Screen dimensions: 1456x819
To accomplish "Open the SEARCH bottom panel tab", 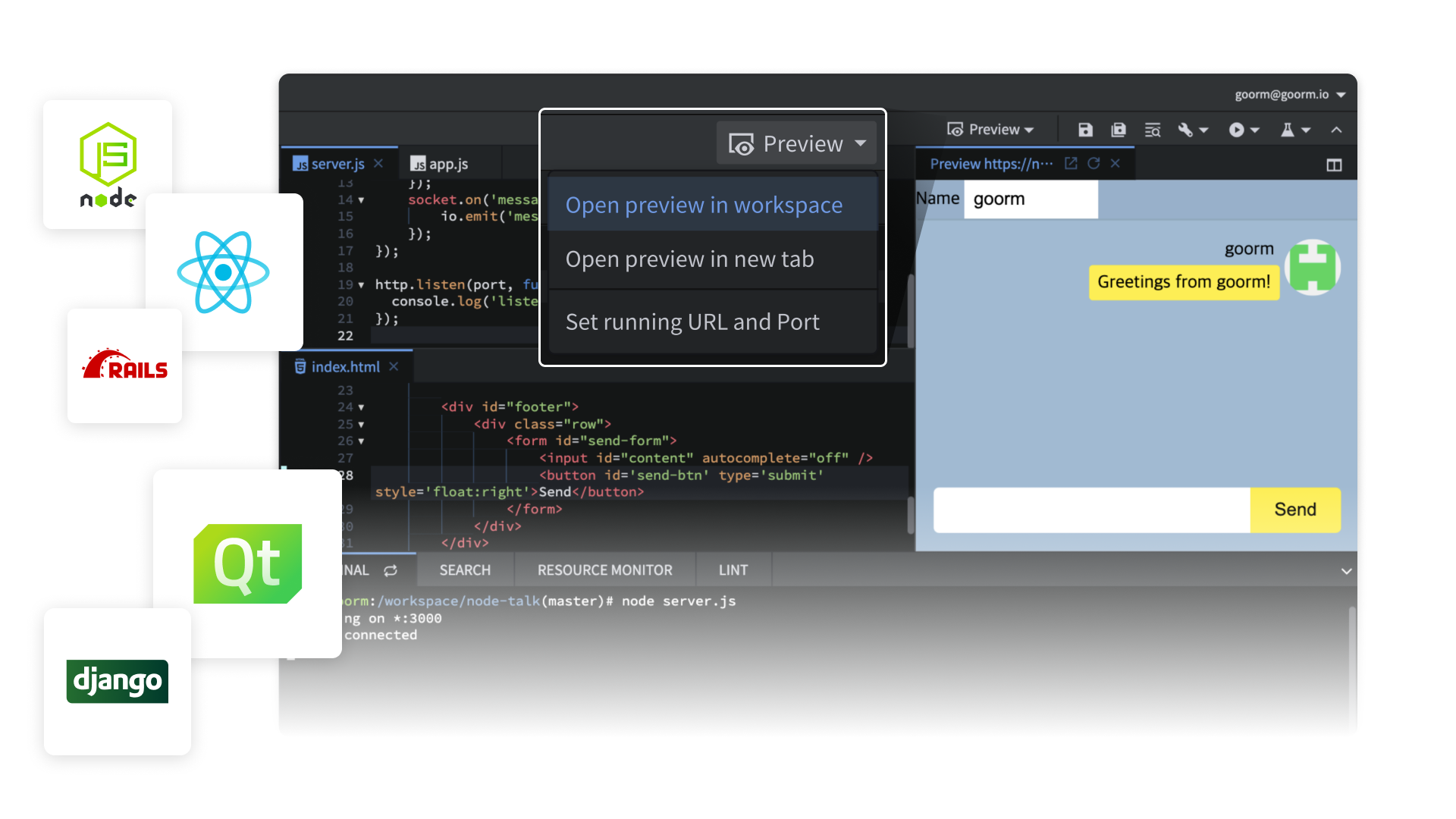I will (x=465, y=570).
